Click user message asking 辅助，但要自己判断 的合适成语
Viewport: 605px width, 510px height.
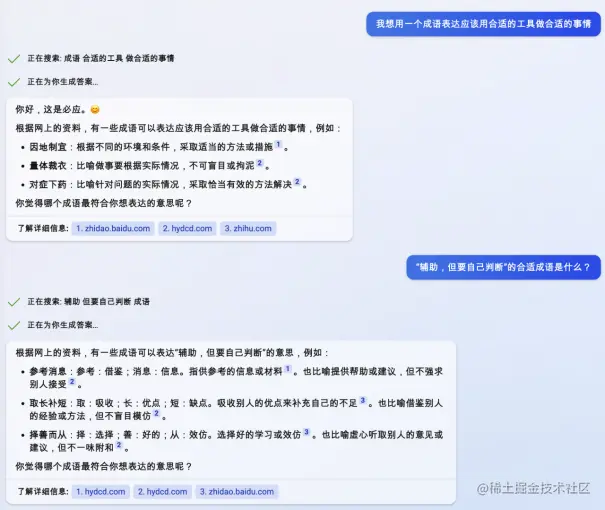point(504,267)
